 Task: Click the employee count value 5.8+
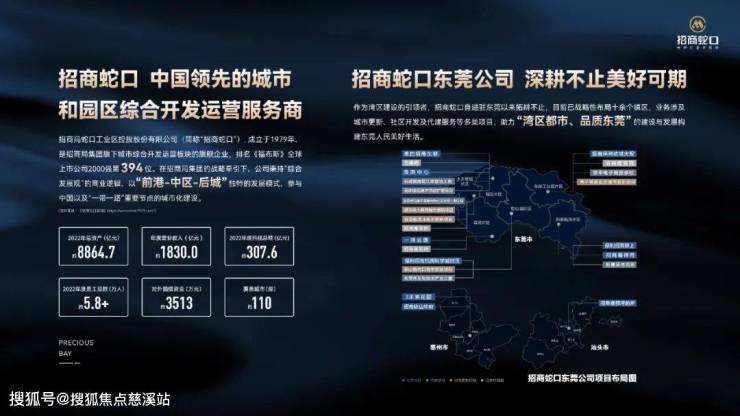coord(96,303)
